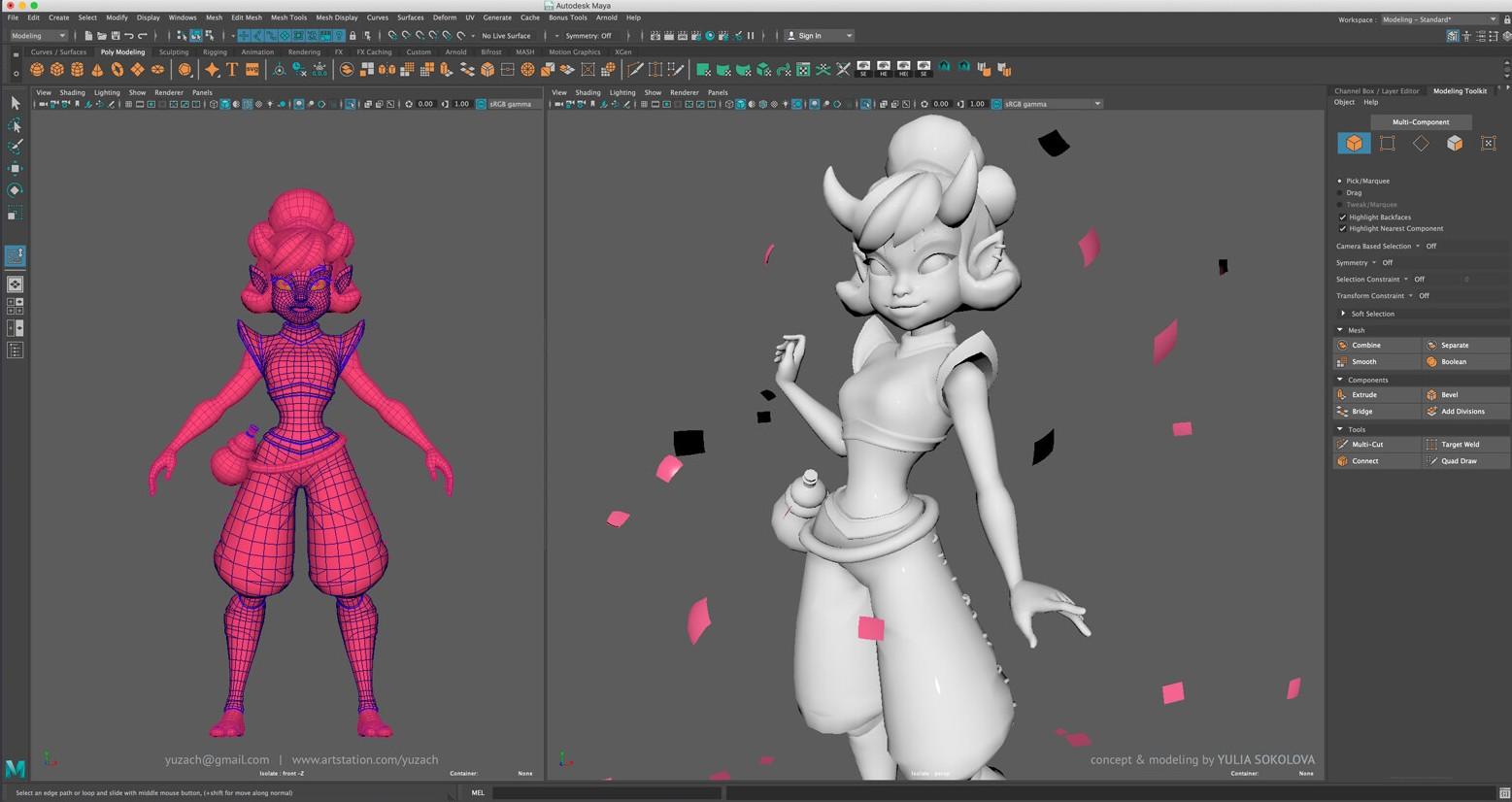Uncheck Highlight Backfaces checkbox

point(1343,217)
